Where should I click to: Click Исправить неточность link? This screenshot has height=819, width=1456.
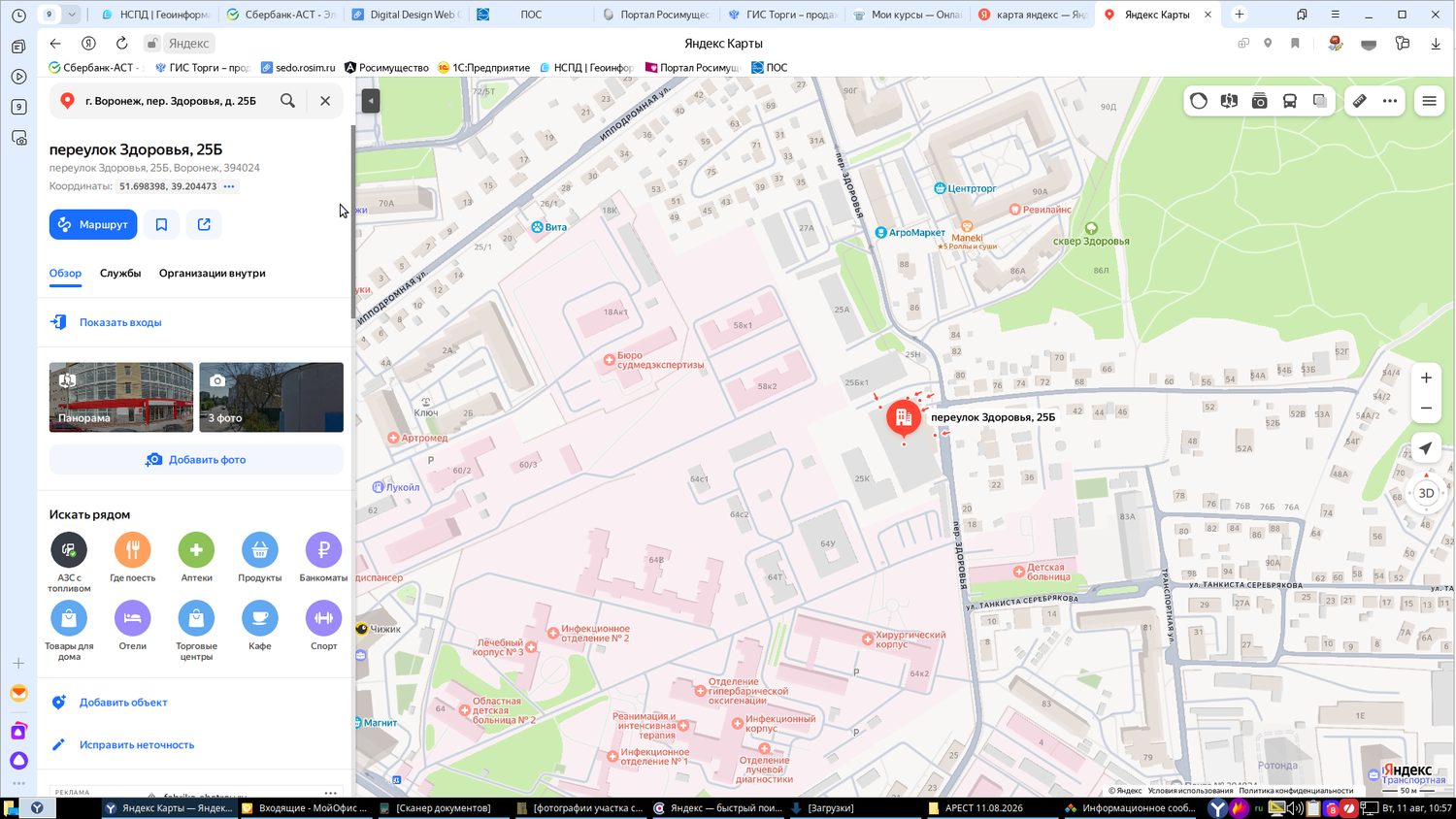click(137, 745)
